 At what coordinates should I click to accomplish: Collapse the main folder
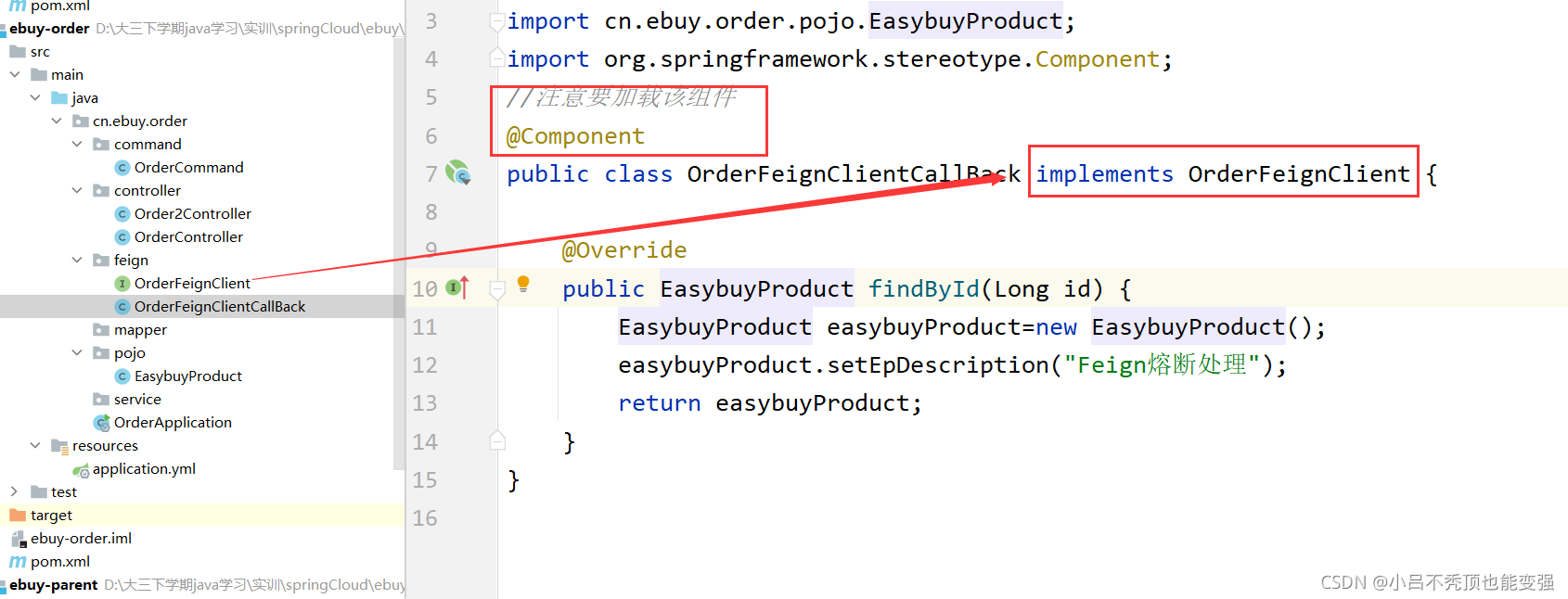pyautogui.click(x=15, y=74)
